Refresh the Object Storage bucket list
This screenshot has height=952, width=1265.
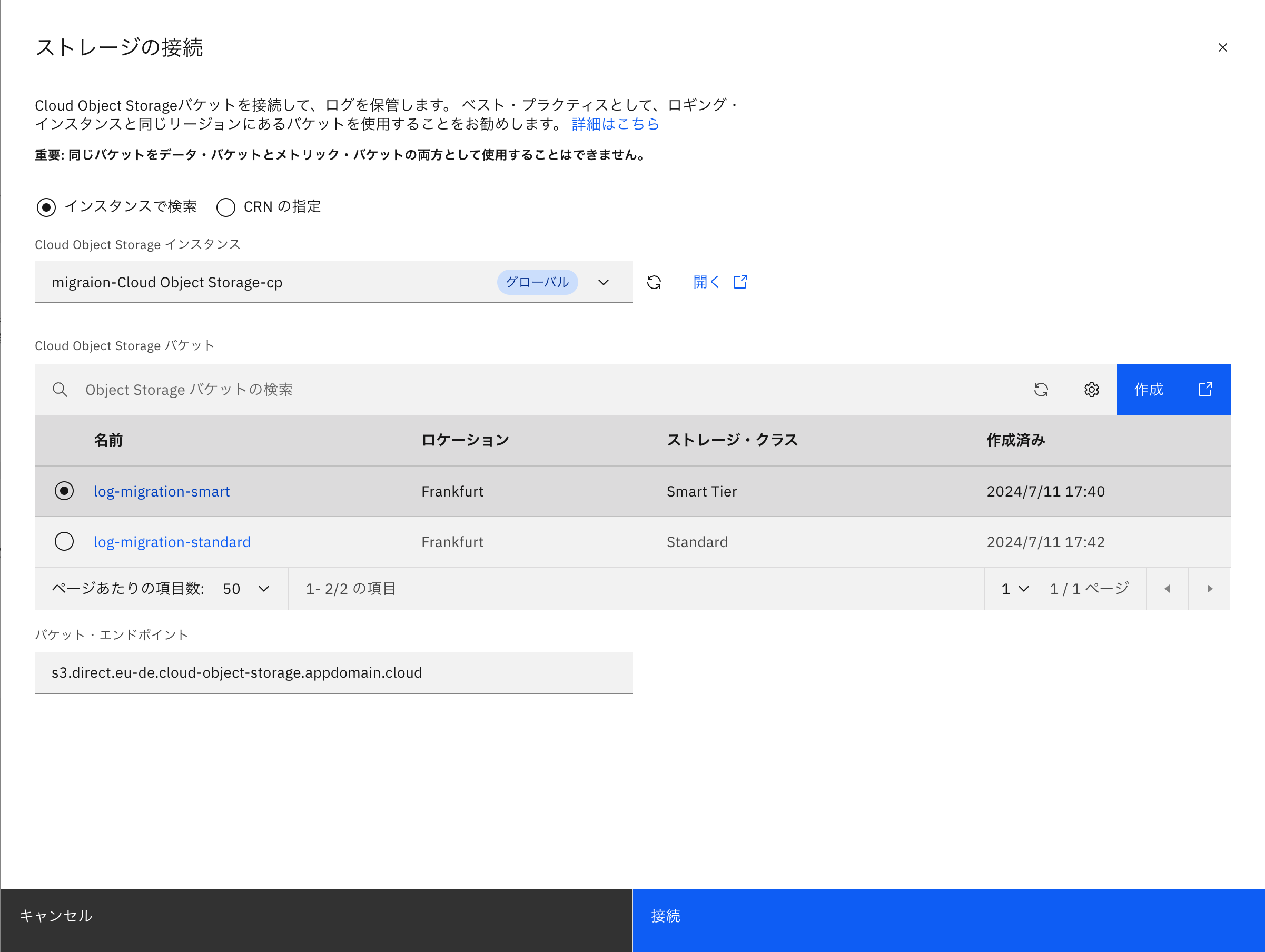click(x=1041, y=389)
